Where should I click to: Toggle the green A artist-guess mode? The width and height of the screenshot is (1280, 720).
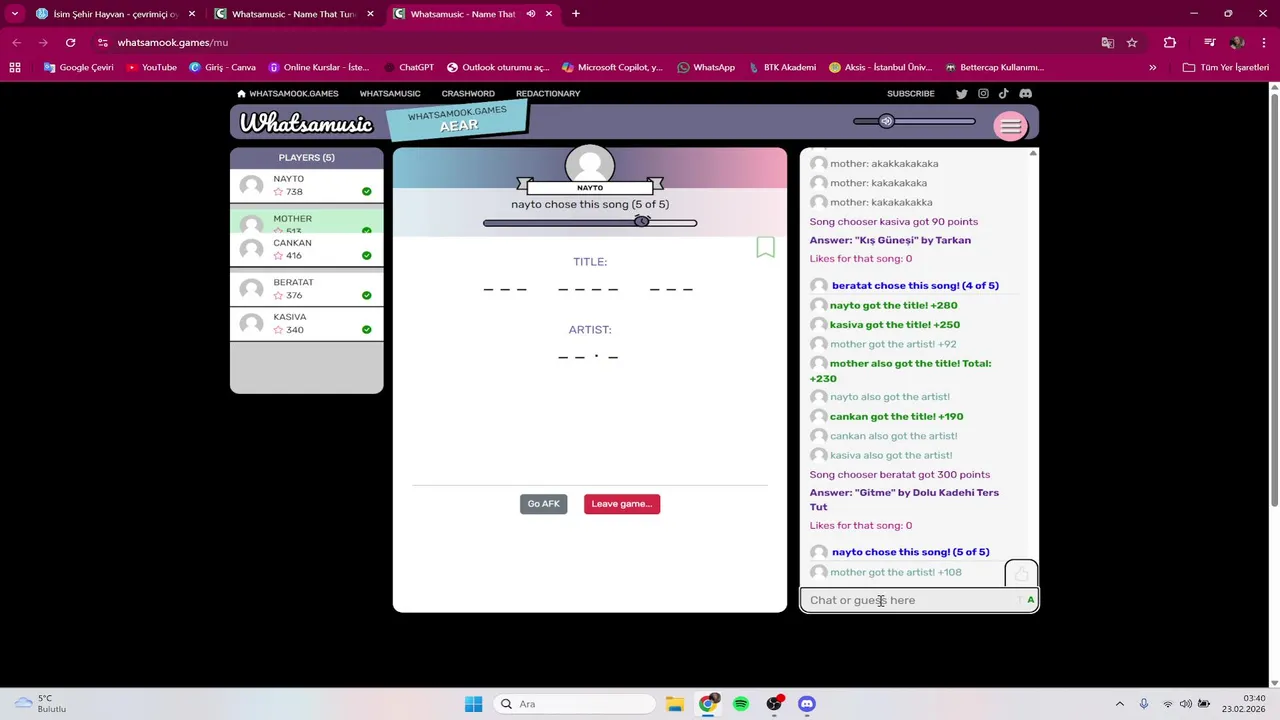(x=1030, y=600)
